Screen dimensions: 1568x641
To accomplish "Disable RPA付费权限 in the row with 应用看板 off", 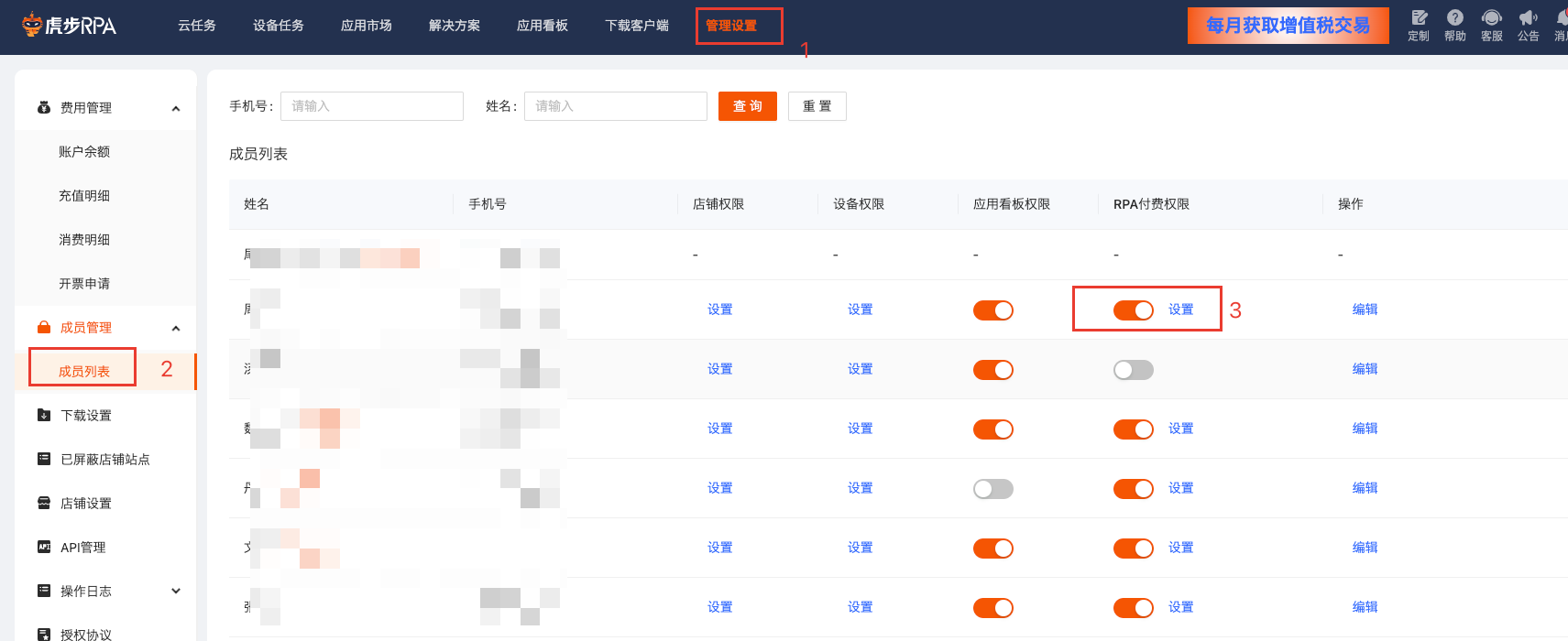I will tap(1134, 489).
